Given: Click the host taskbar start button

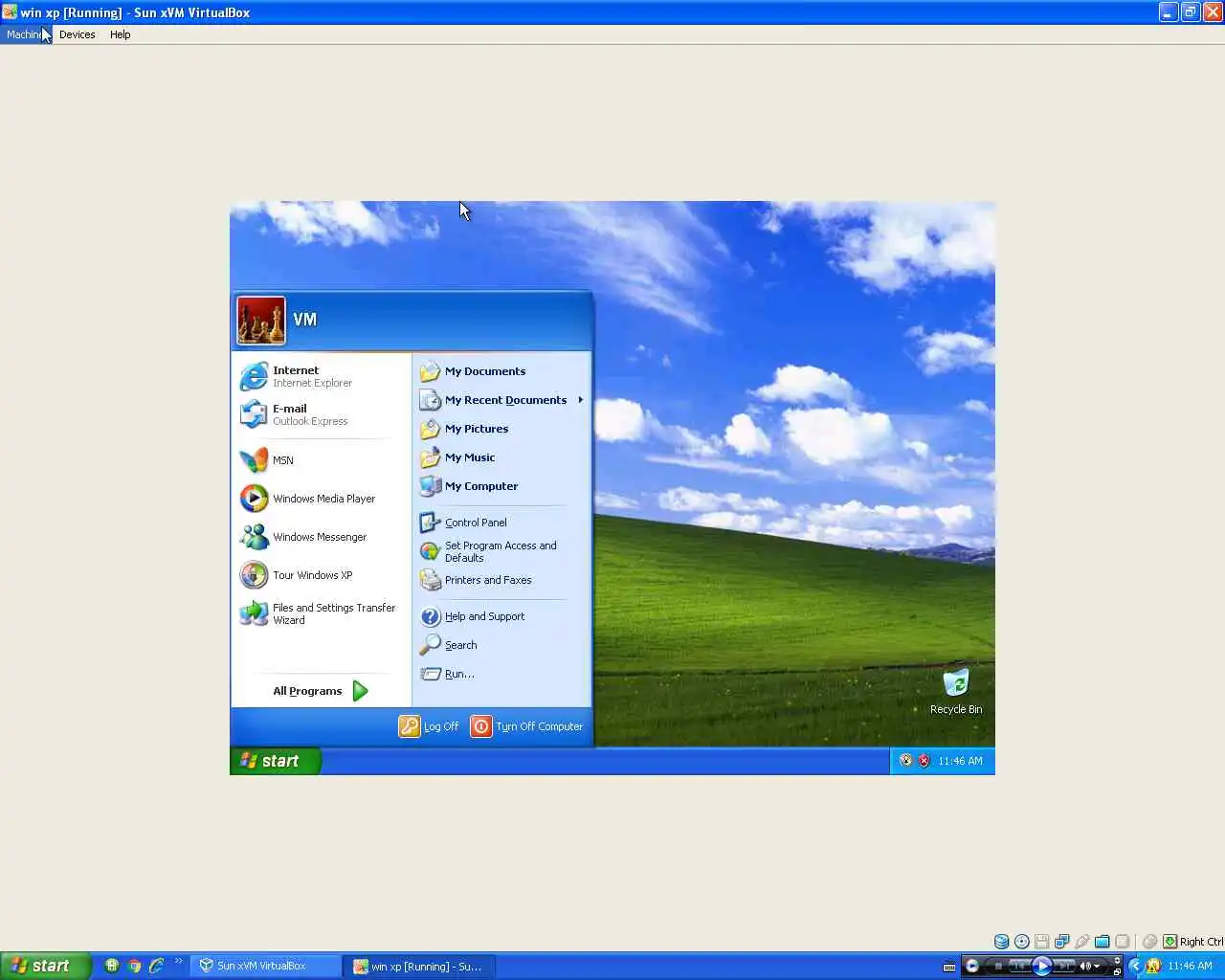Looking at the screenshot, I should click(46, 966).
